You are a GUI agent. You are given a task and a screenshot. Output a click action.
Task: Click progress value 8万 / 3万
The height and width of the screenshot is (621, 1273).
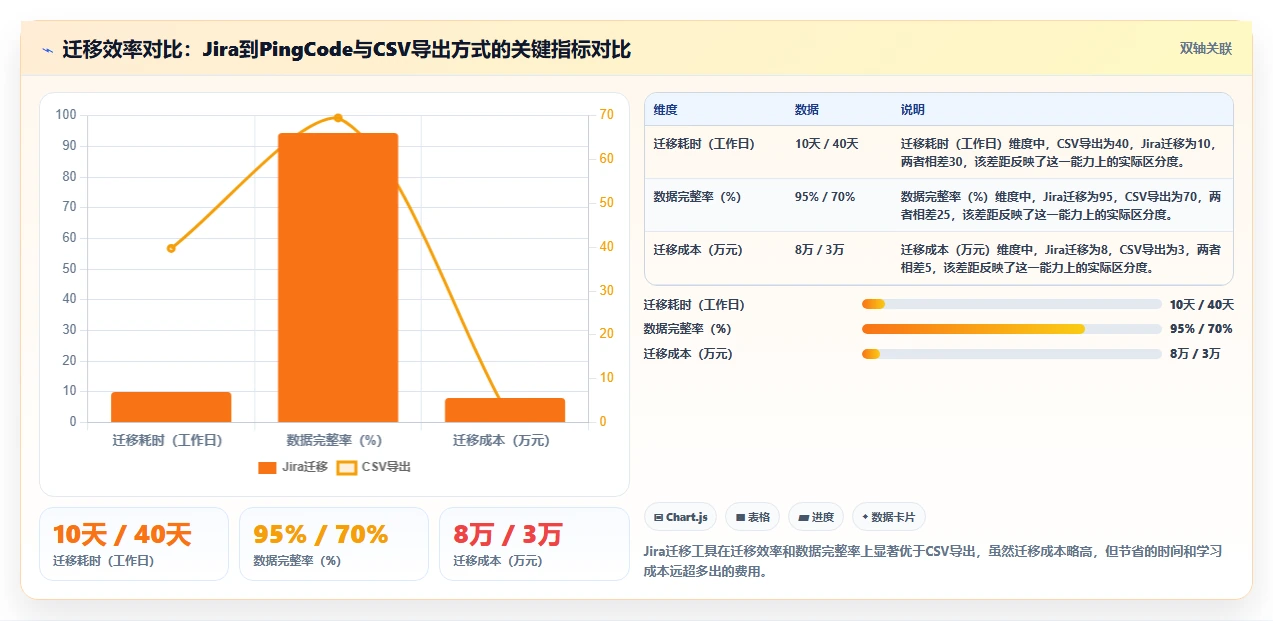tap(1195, 353)
